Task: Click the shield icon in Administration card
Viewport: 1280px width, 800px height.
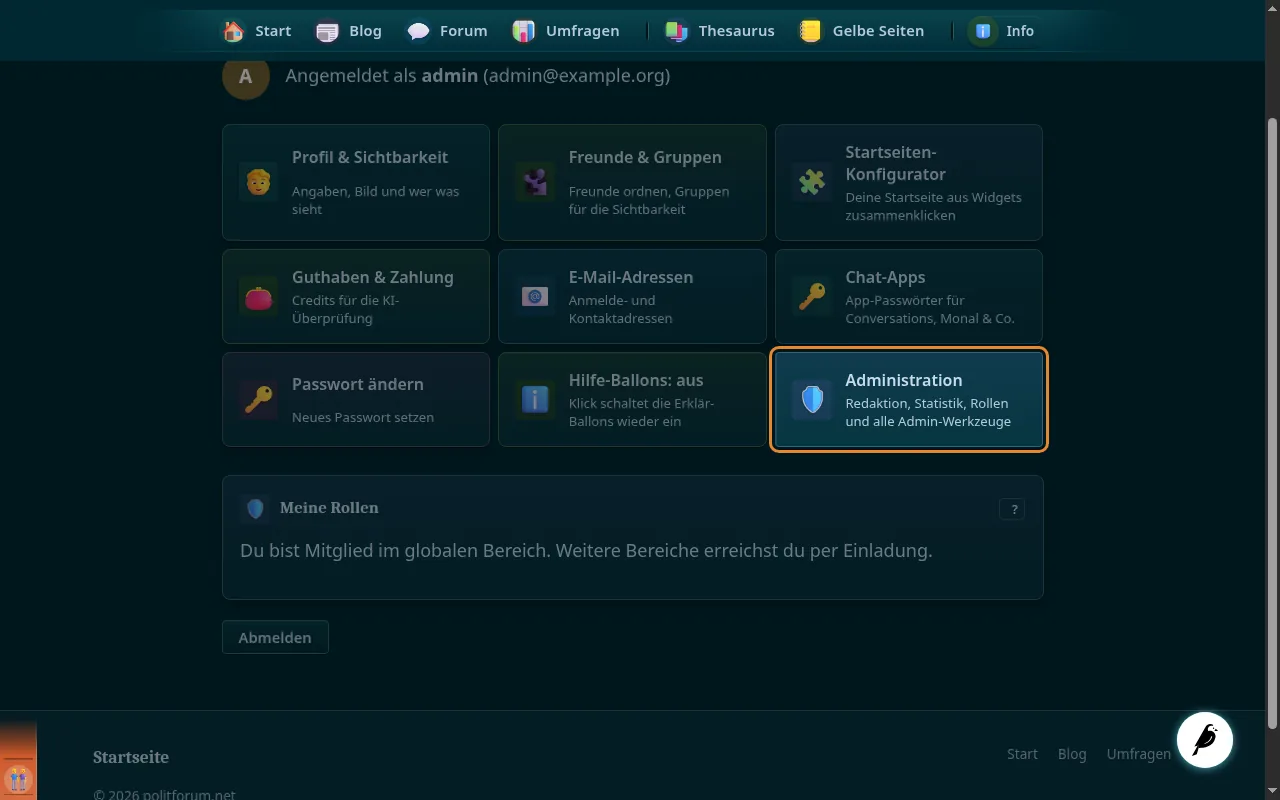Action: [x=811, y=400]
